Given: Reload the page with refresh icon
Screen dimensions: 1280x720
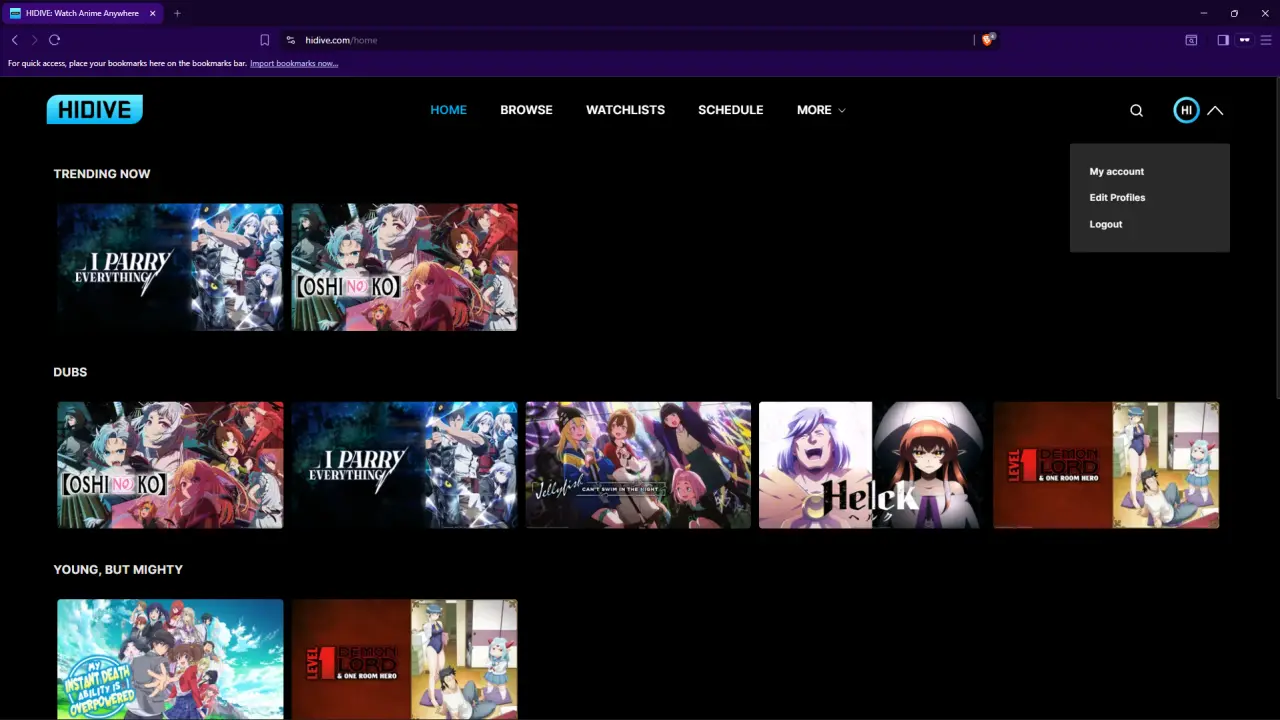Looking at the screenshot, I should point(54,40).
